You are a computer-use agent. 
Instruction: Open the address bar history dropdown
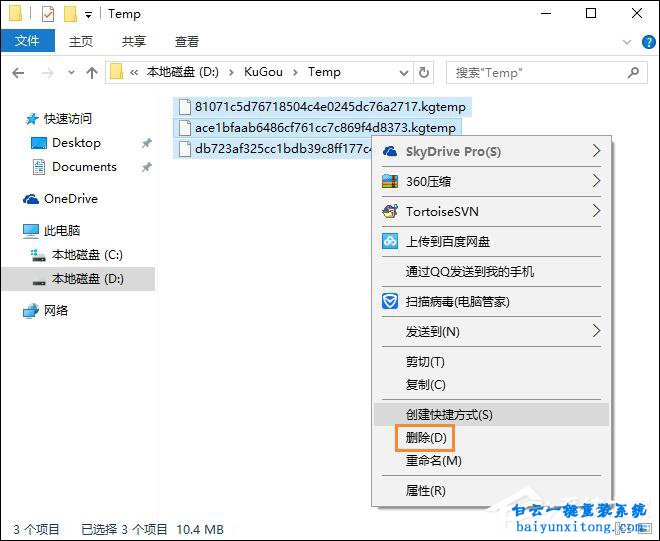coord(404,73)
